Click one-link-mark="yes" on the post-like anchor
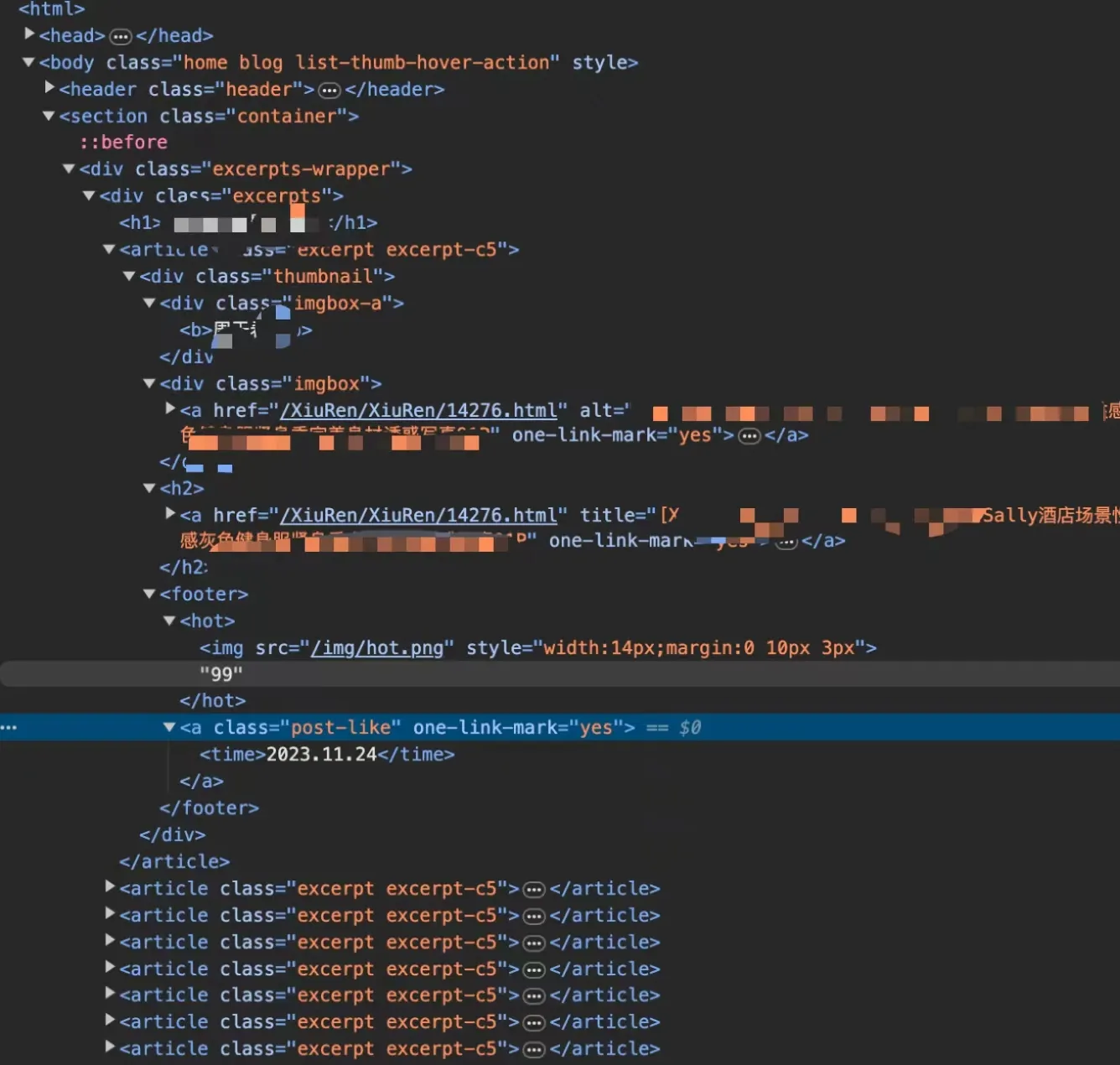The image size is (1120, 1065). coord(519,727)
